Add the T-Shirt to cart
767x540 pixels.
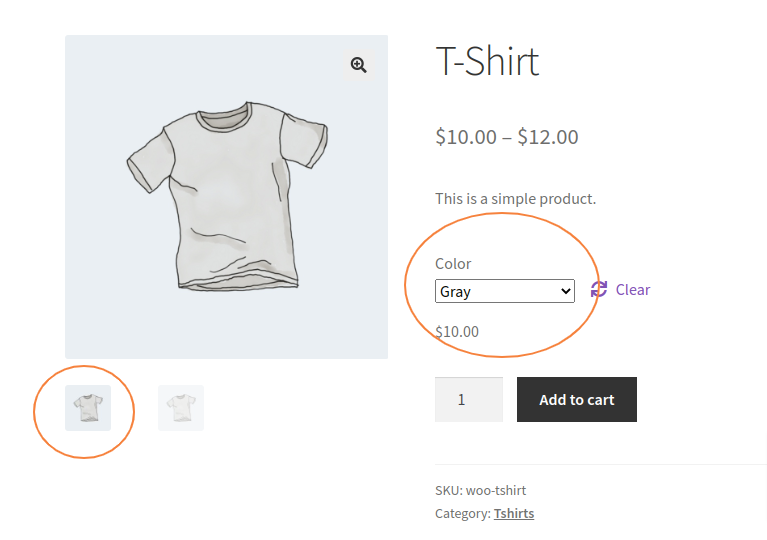coord(577,399)
